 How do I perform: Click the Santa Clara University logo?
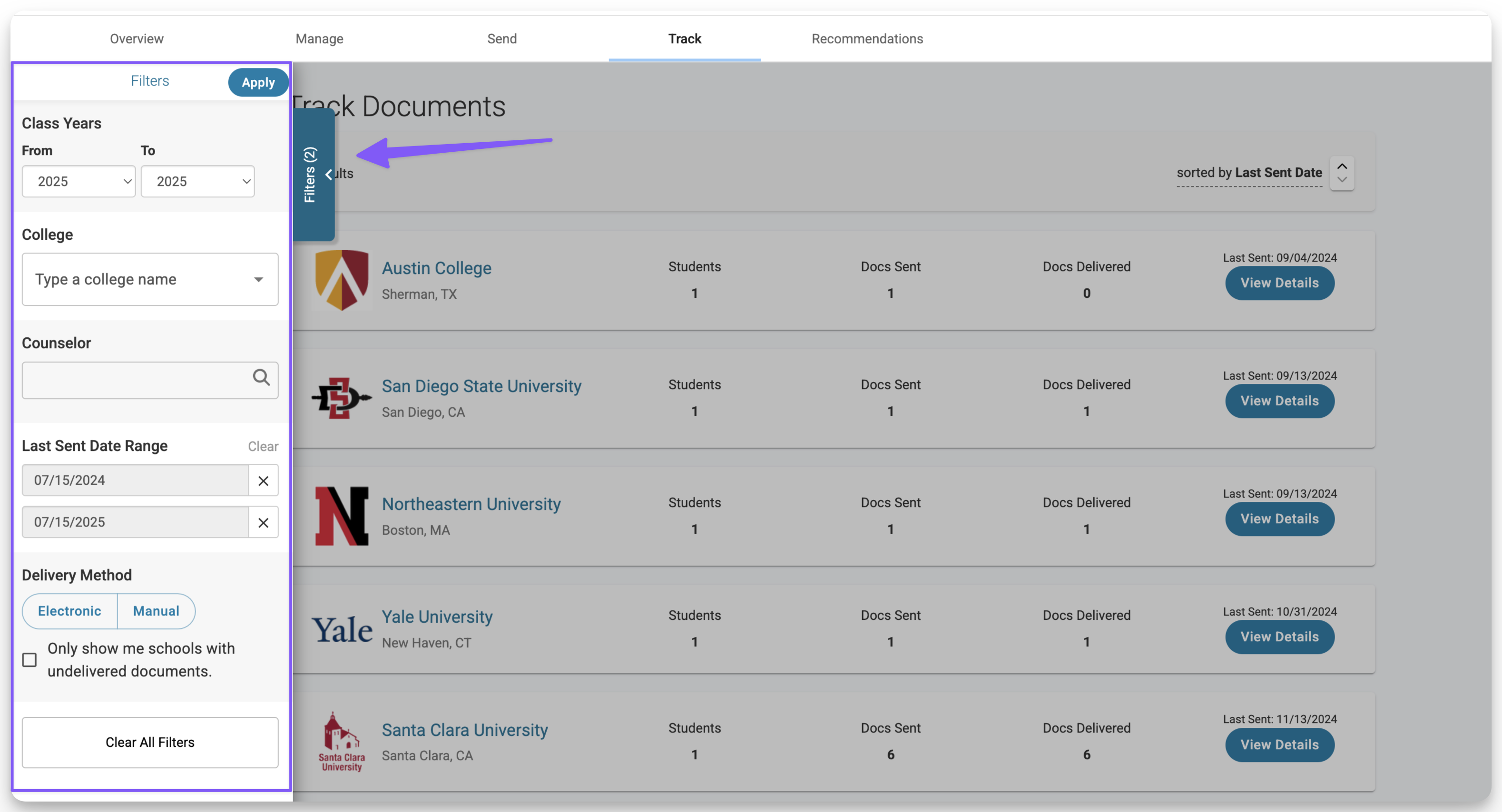coord(342,742)
